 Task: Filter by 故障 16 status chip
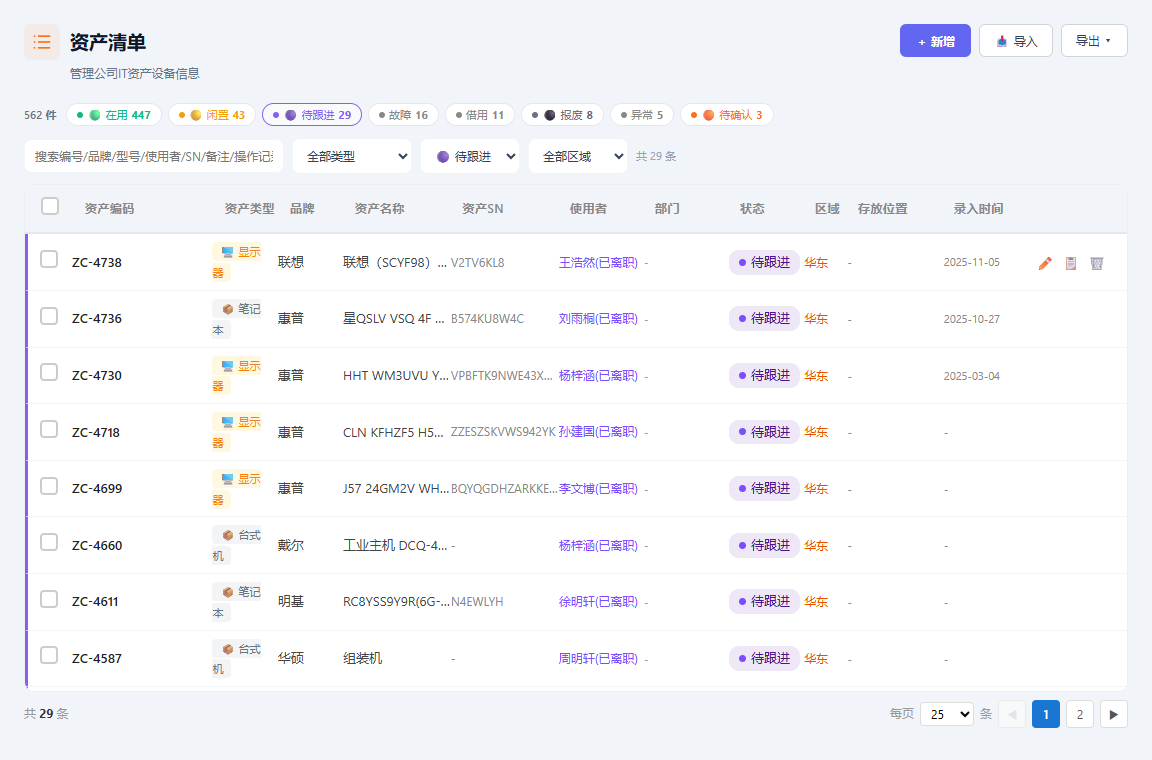[403, 115]
